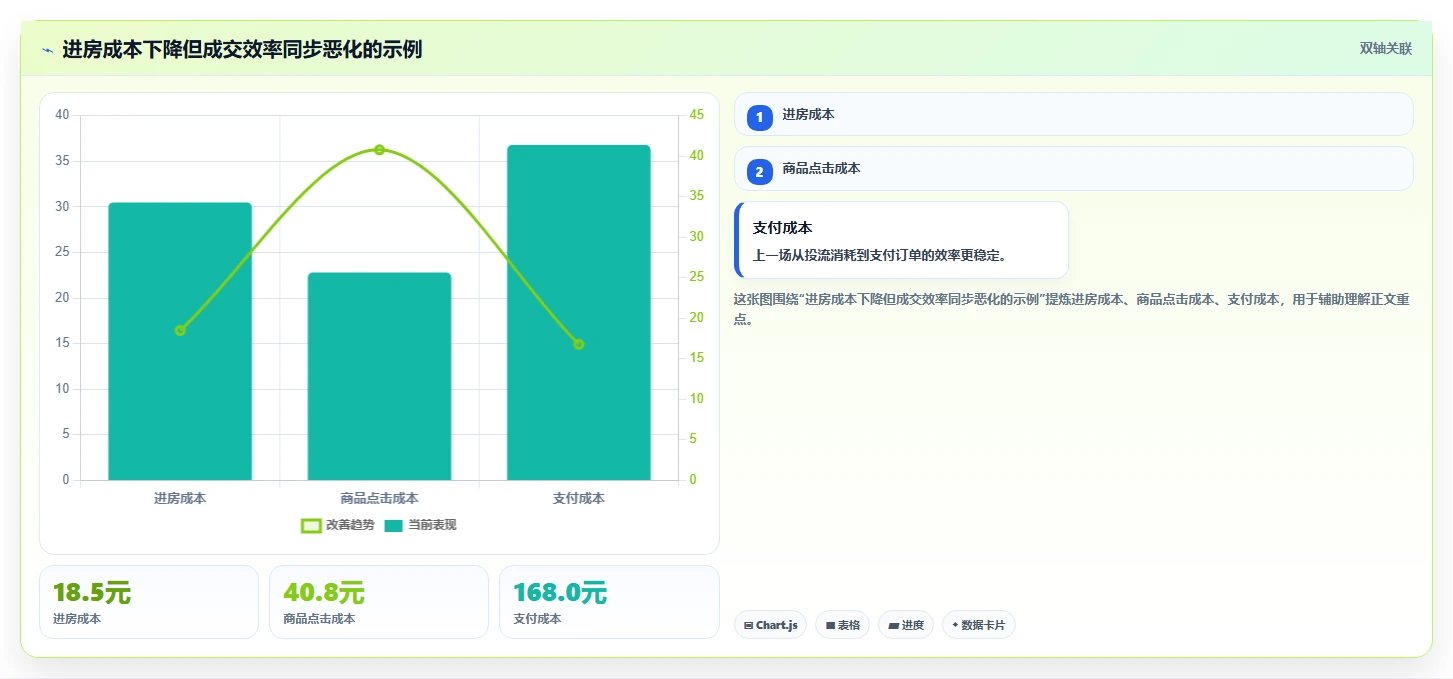The width and height of the screenshot is (1453, 679).
Task: Click the sentence 上一场从投流消耗到支付订单的效率更稳定
Action: click(x=879, y=255)
